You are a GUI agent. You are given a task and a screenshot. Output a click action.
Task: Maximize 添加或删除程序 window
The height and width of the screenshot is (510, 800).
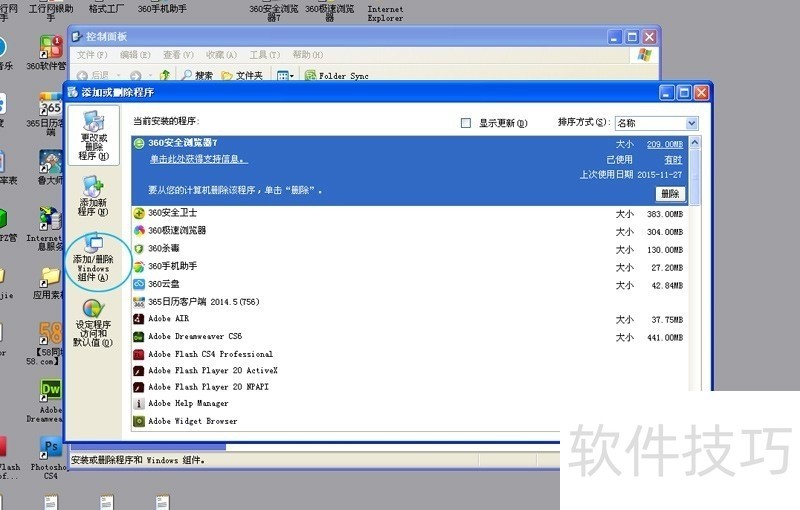pyautogui.click(x=684, y=93)
